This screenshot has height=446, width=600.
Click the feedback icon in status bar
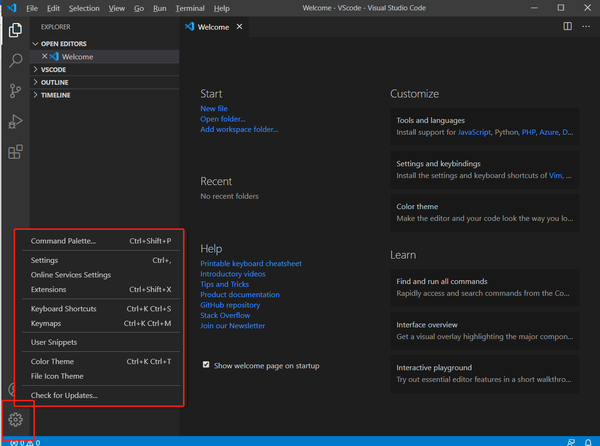click(571, 442)
